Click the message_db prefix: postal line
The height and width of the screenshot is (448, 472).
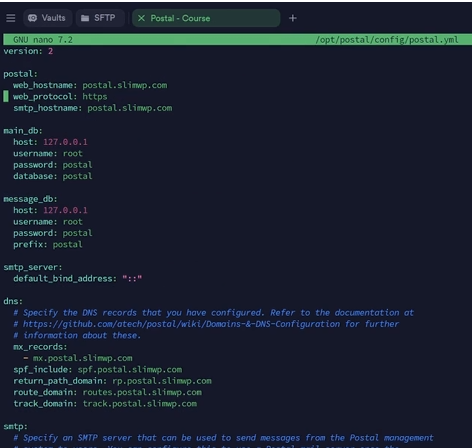tap(48, 244)
